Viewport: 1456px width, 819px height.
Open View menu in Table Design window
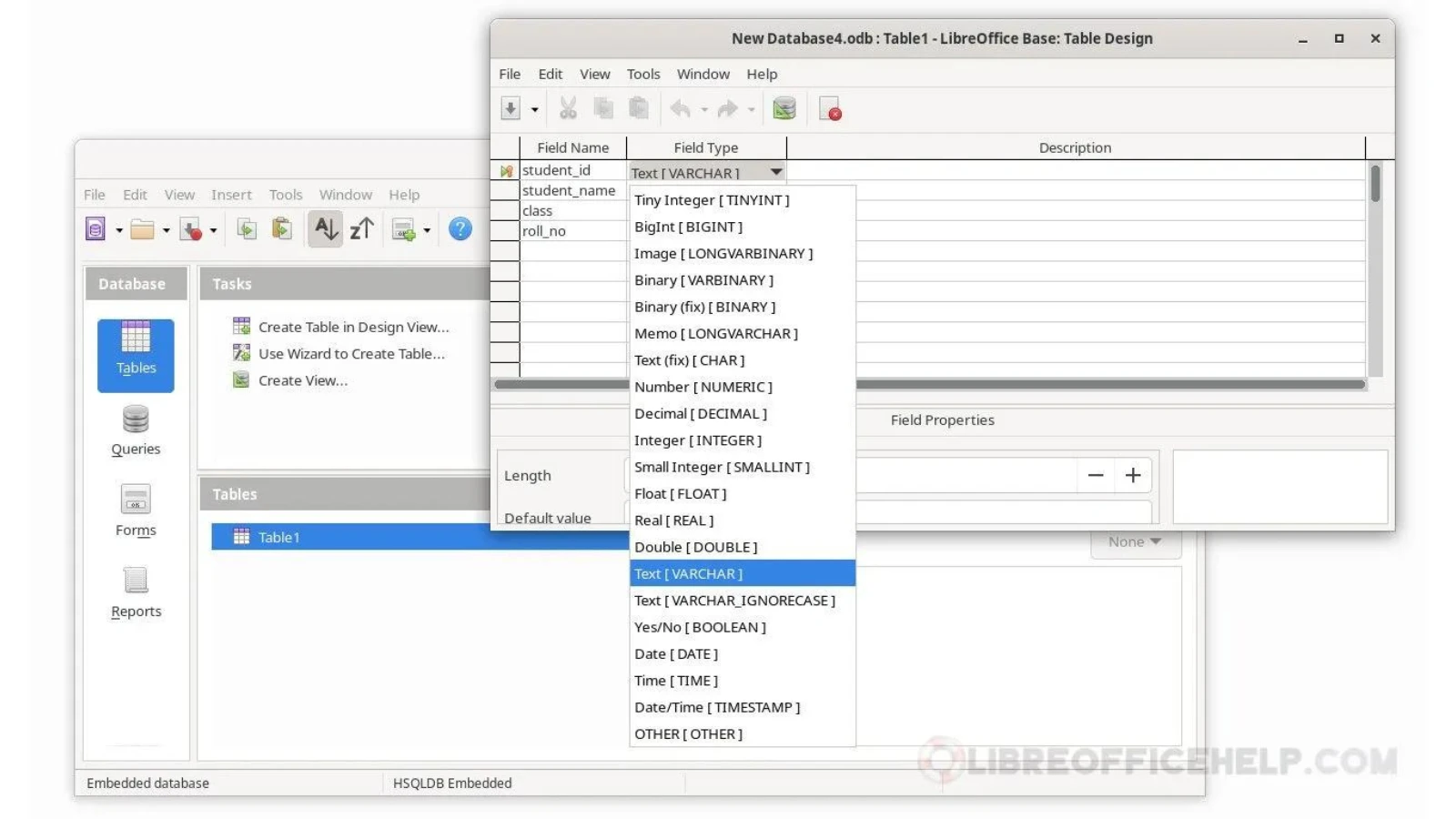[x=594, y=75]
